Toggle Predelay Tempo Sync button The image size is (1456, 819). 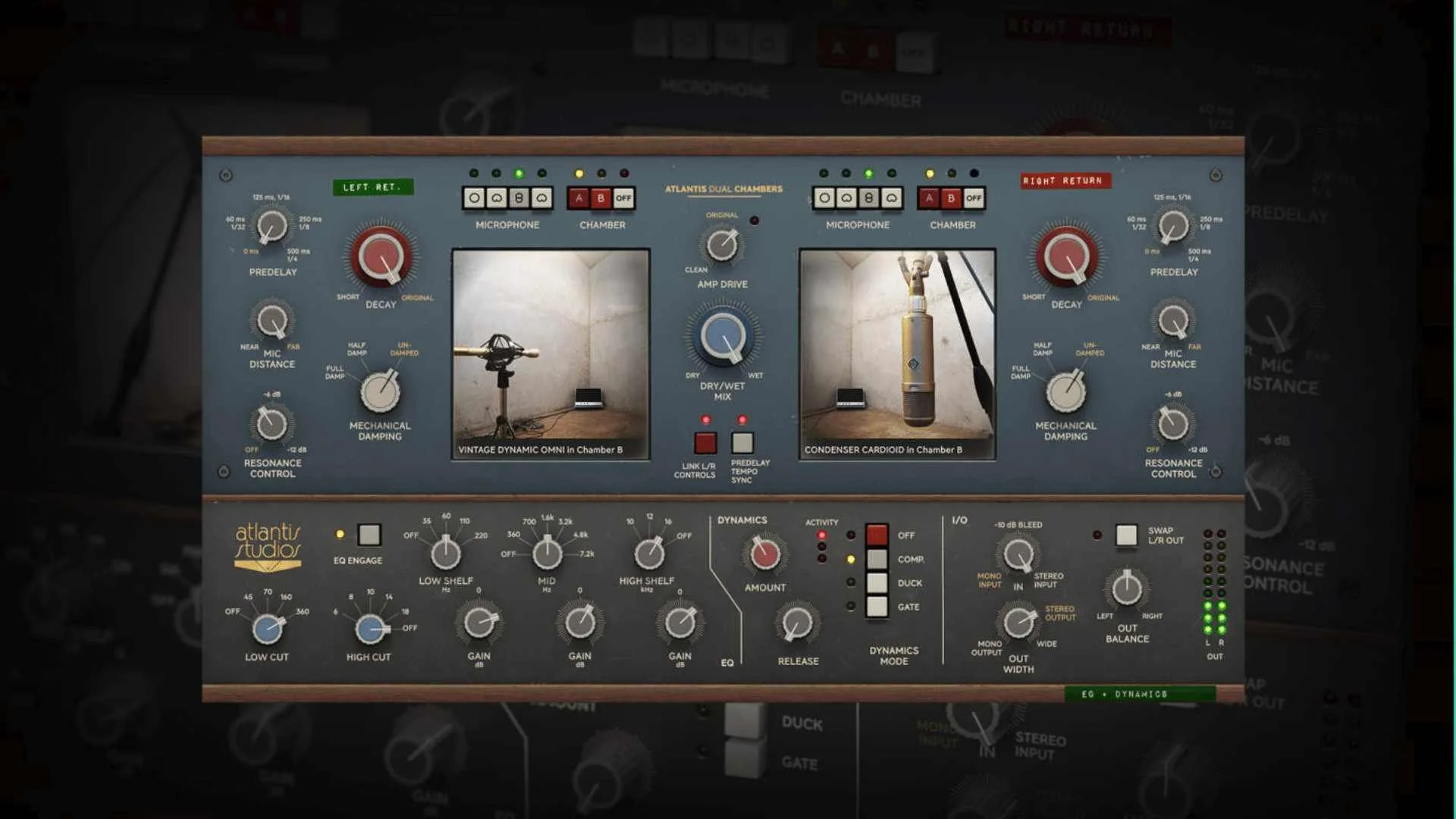pos(742,443)
